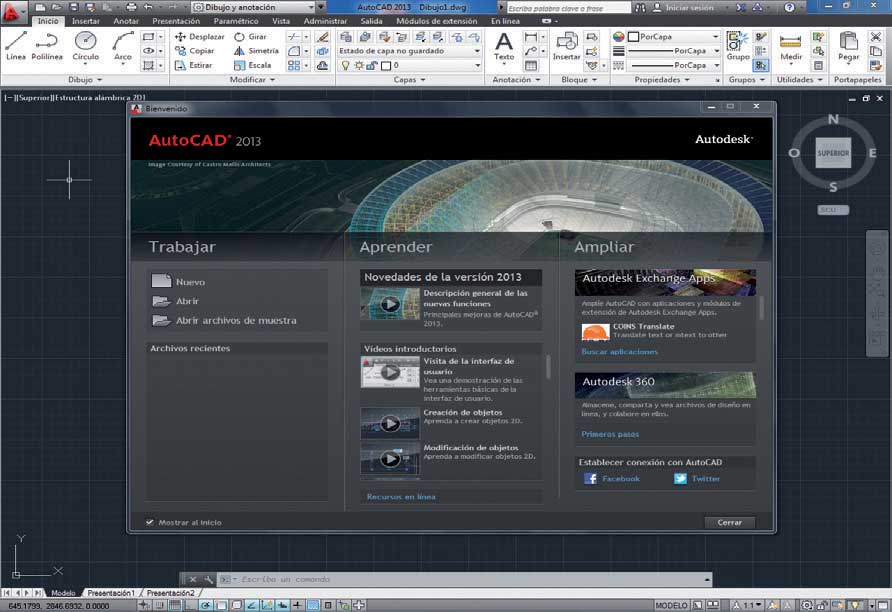Click the Grupo tool icon
The height and width of the screenshot is (612, 892).
point(738,46)
